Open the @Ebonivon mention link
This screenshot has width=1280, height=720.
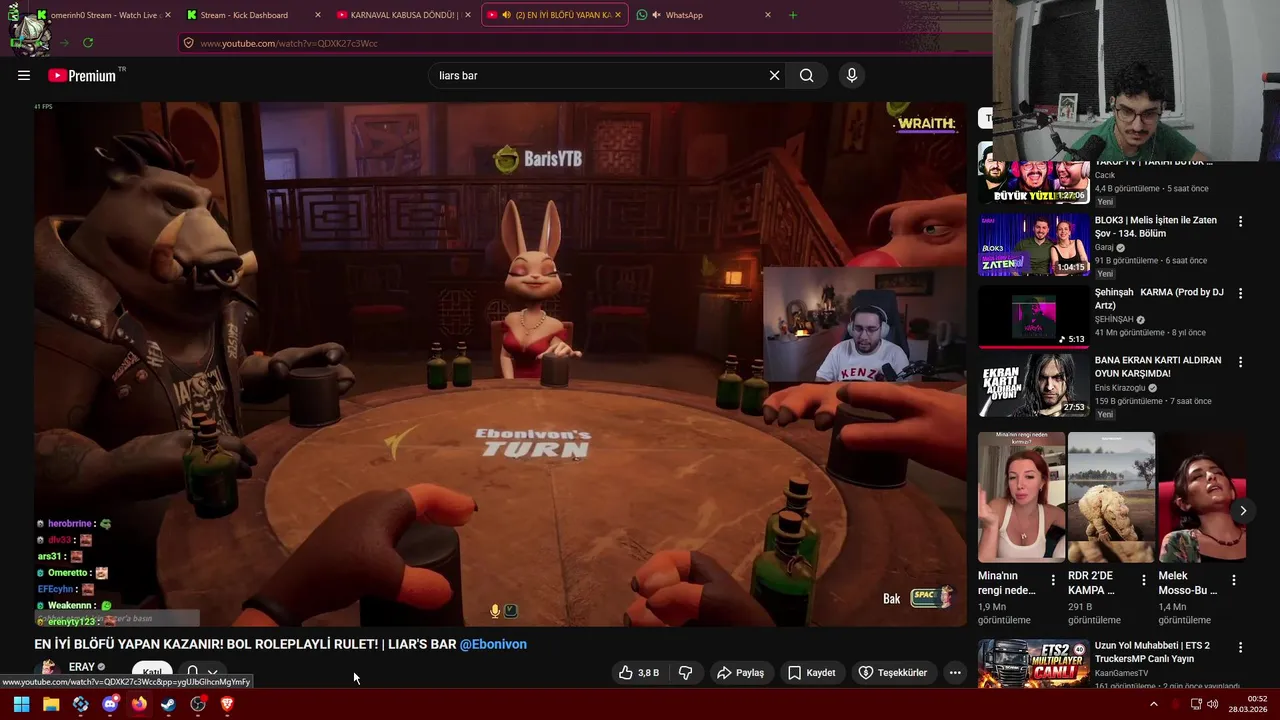(493, 644)
